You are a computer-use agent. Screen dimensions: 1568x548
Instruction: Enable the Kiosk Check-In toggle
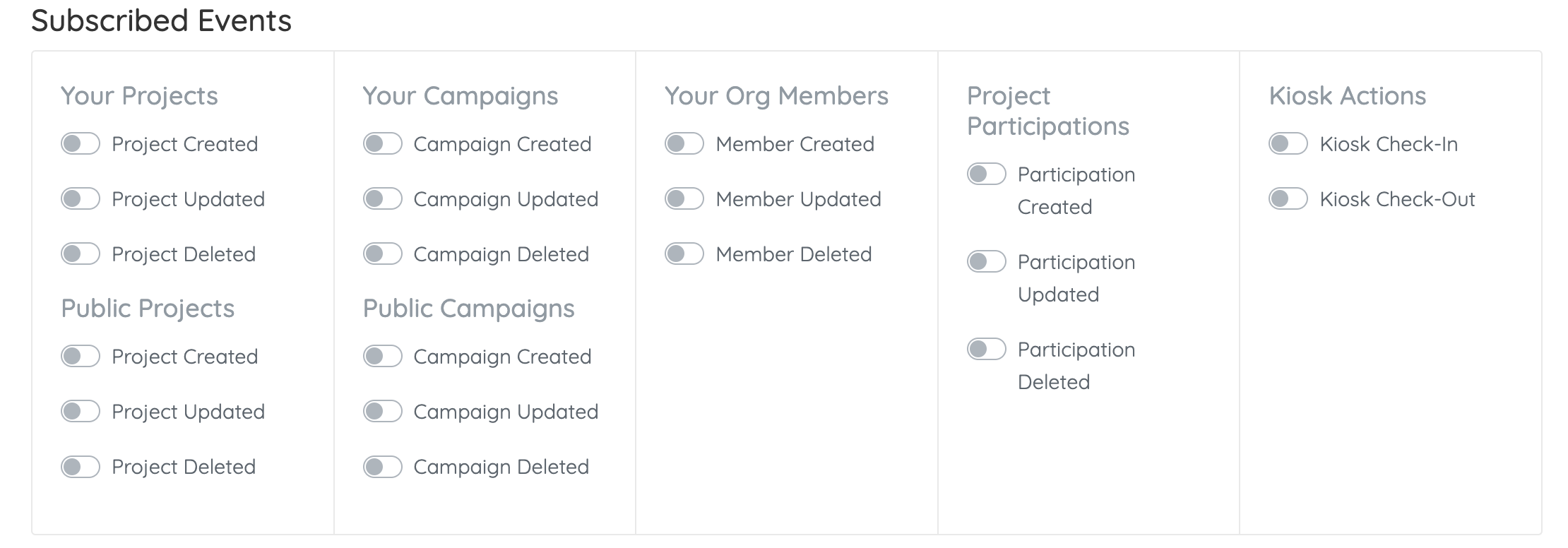click(x=1289, y=144)
